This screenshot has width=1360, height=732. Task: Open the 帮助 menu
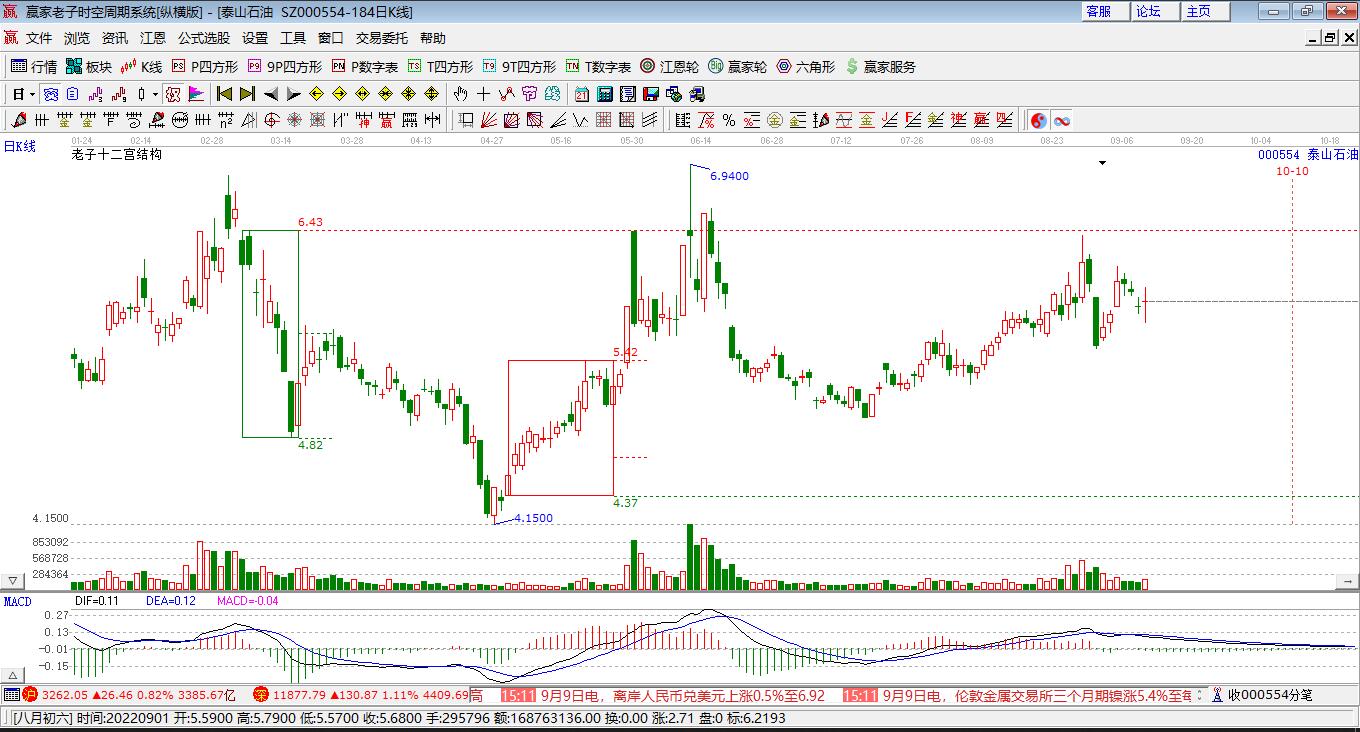click(x=433, y=38)
